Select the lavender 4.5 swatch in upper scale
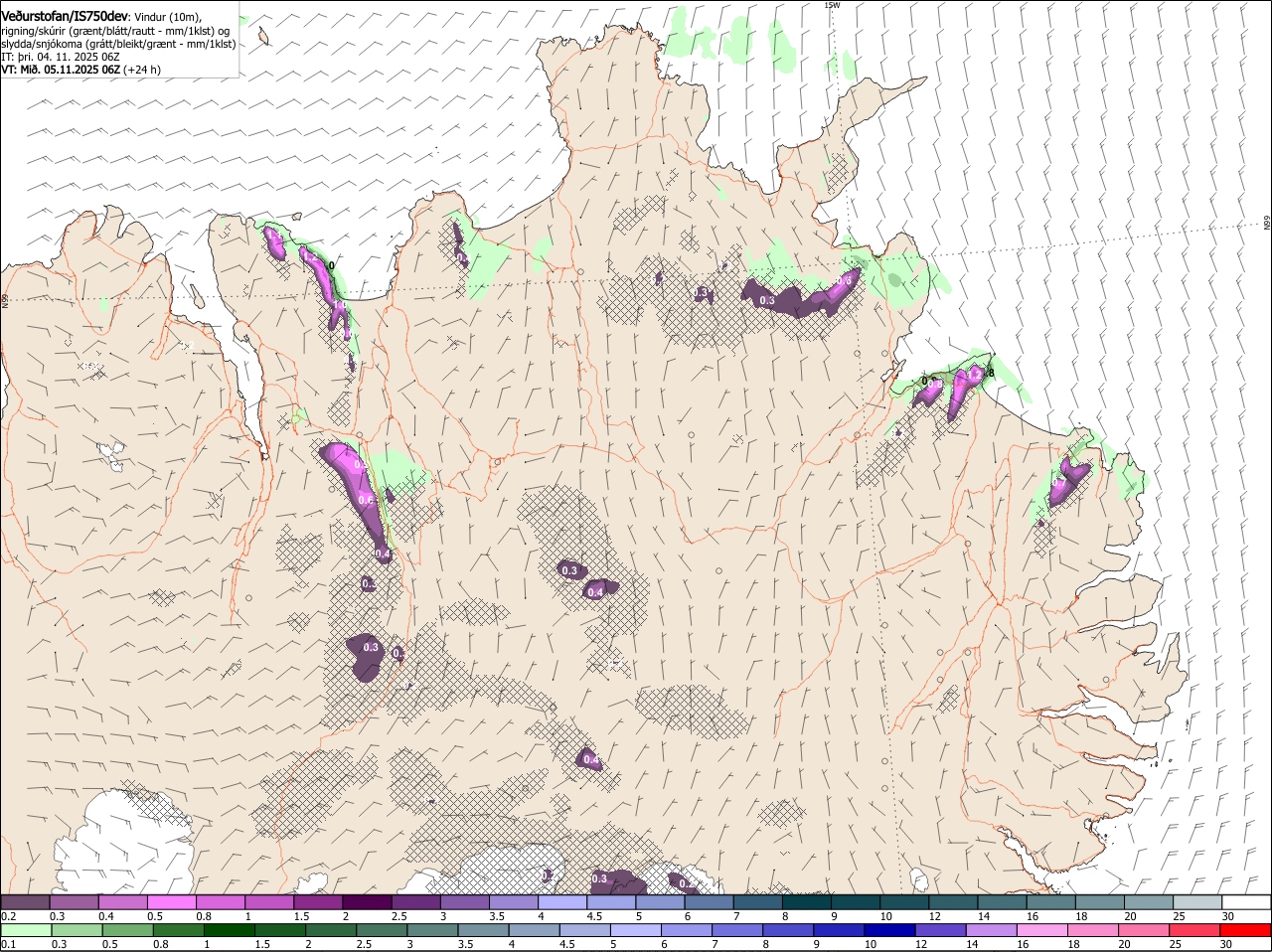 pos(611,902)
